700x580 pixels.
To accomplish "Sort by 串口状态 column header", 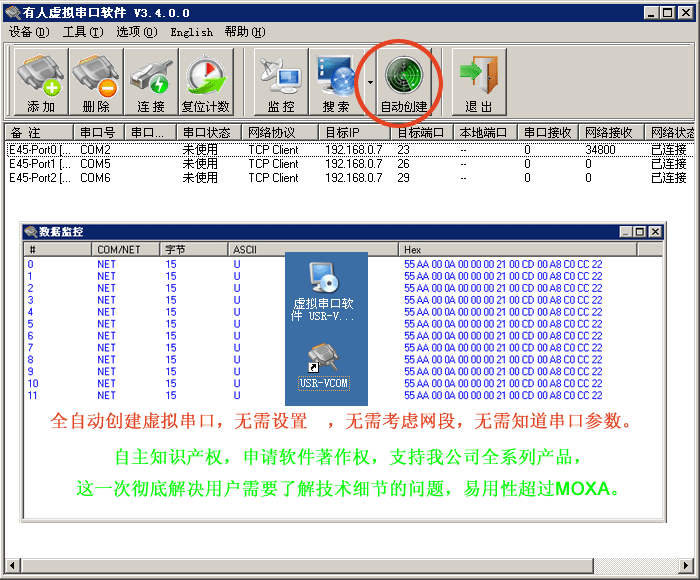I will 209,132.
